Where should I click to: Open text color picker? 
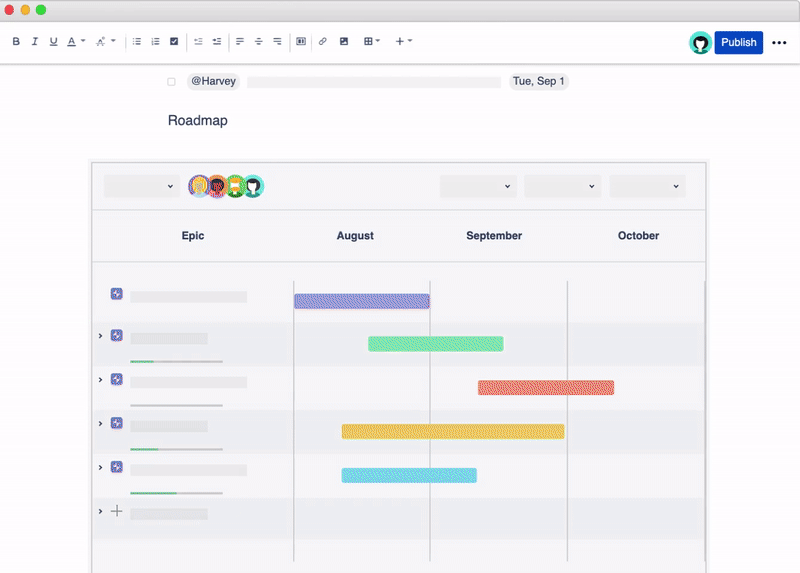point(76,41)
